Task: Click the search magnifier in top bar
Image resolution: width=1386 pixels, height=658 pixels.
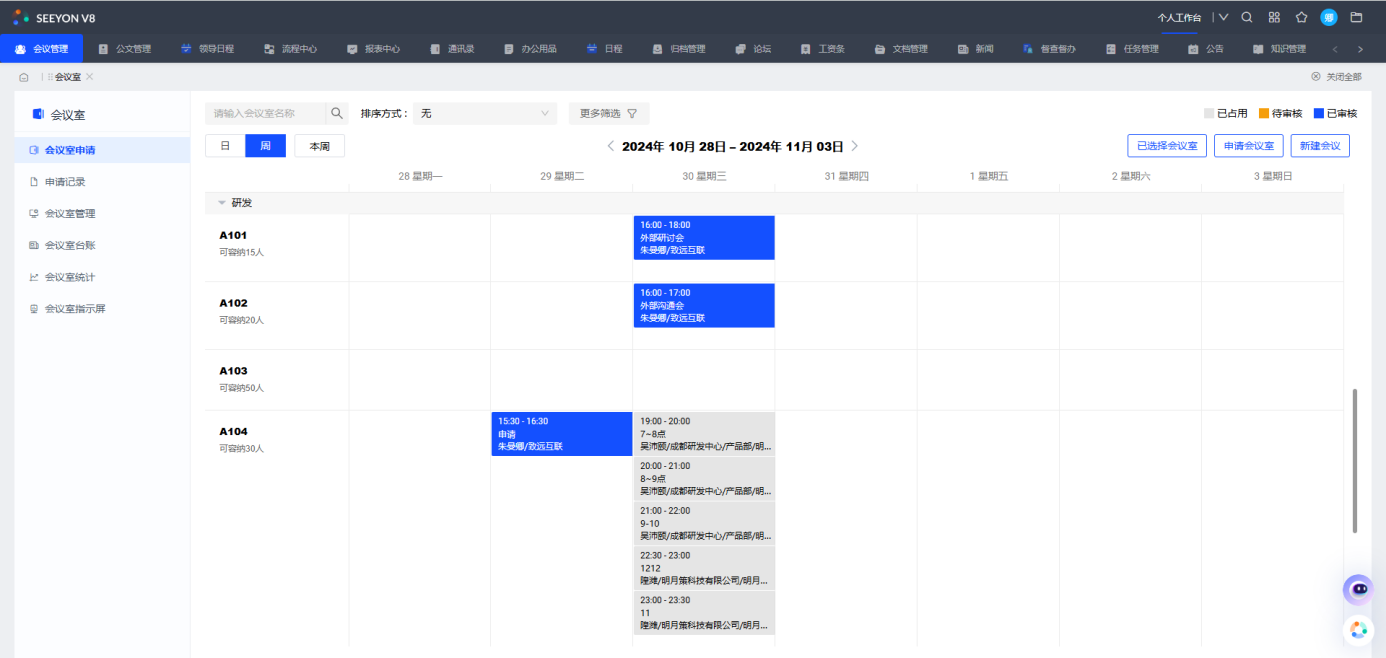Action: 1247,17
